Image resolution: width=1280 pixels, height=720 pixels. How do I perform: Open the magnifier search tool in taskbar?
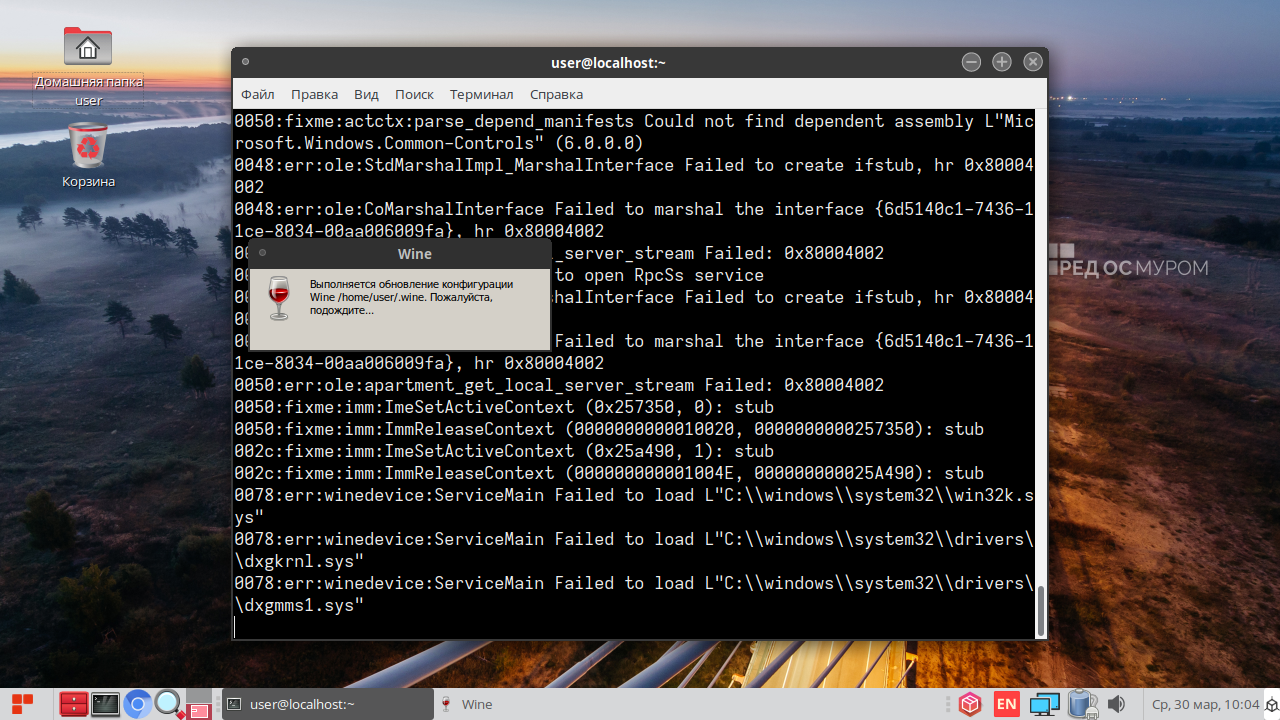168,704
